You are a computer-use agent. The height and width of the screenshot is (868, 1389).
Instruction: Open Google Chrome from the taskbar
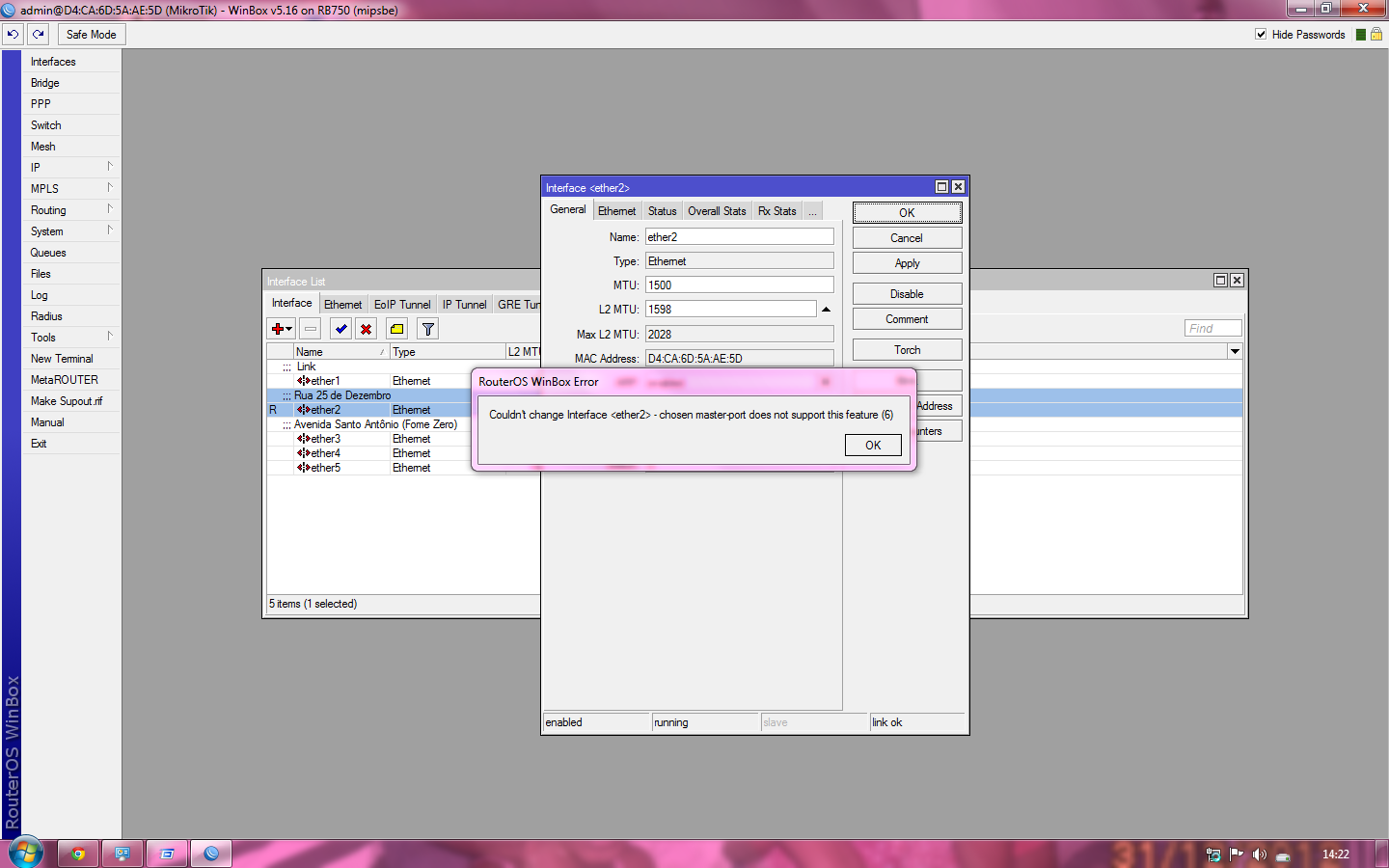tap(78, 854)
